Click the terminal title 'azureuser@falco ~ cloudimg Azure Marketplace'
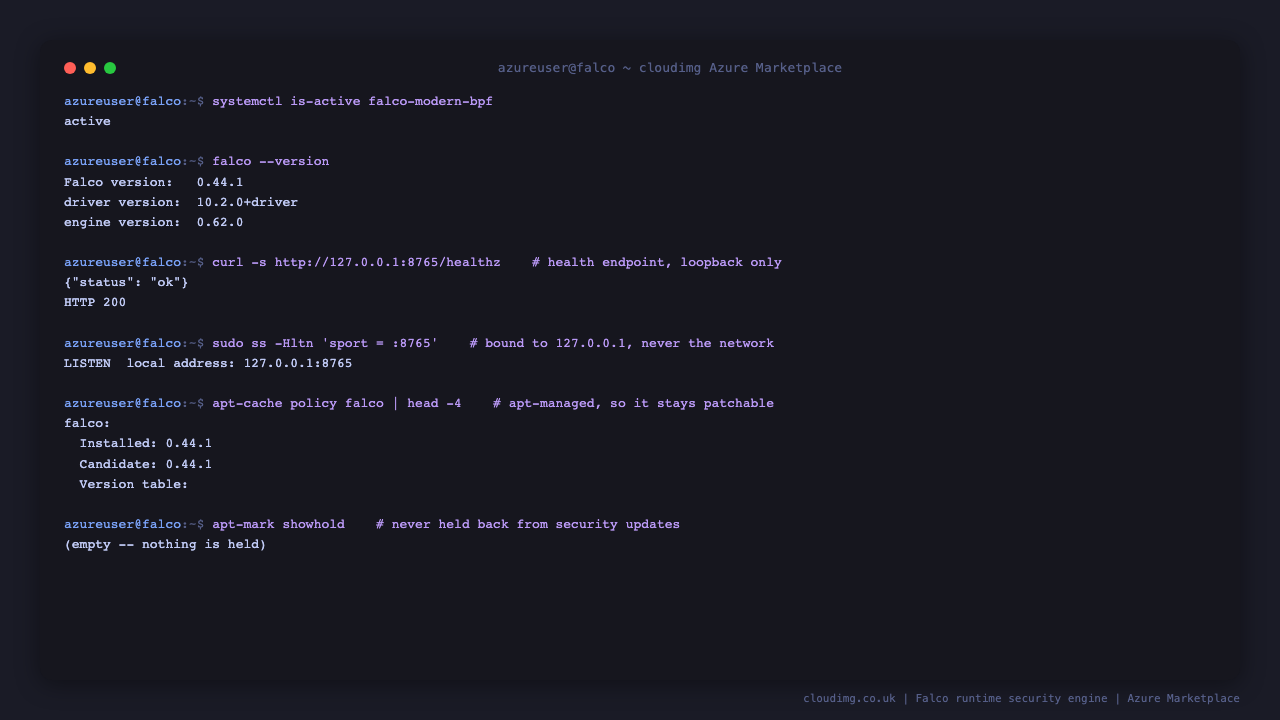This screenshot has width=1280, height=720. pyautogui.click(x=670, y=68)
